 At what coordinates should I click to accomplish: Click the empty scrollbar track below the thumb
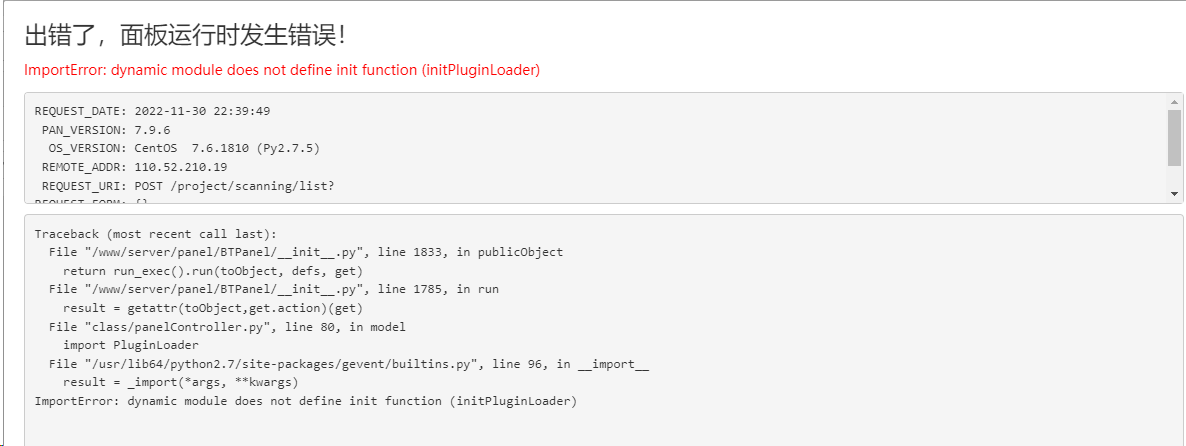pyautogui.click(x=1174, y=176)
